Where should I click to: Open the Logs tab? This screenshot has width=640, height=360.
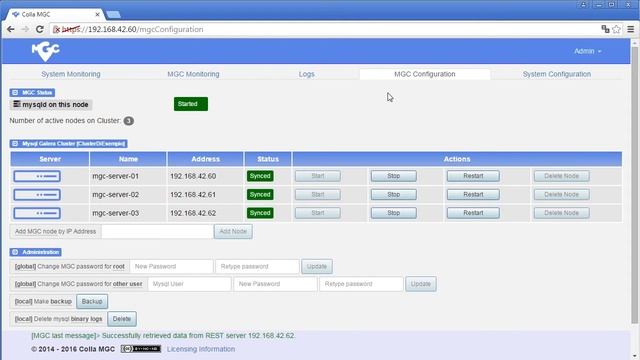[306, 74]
